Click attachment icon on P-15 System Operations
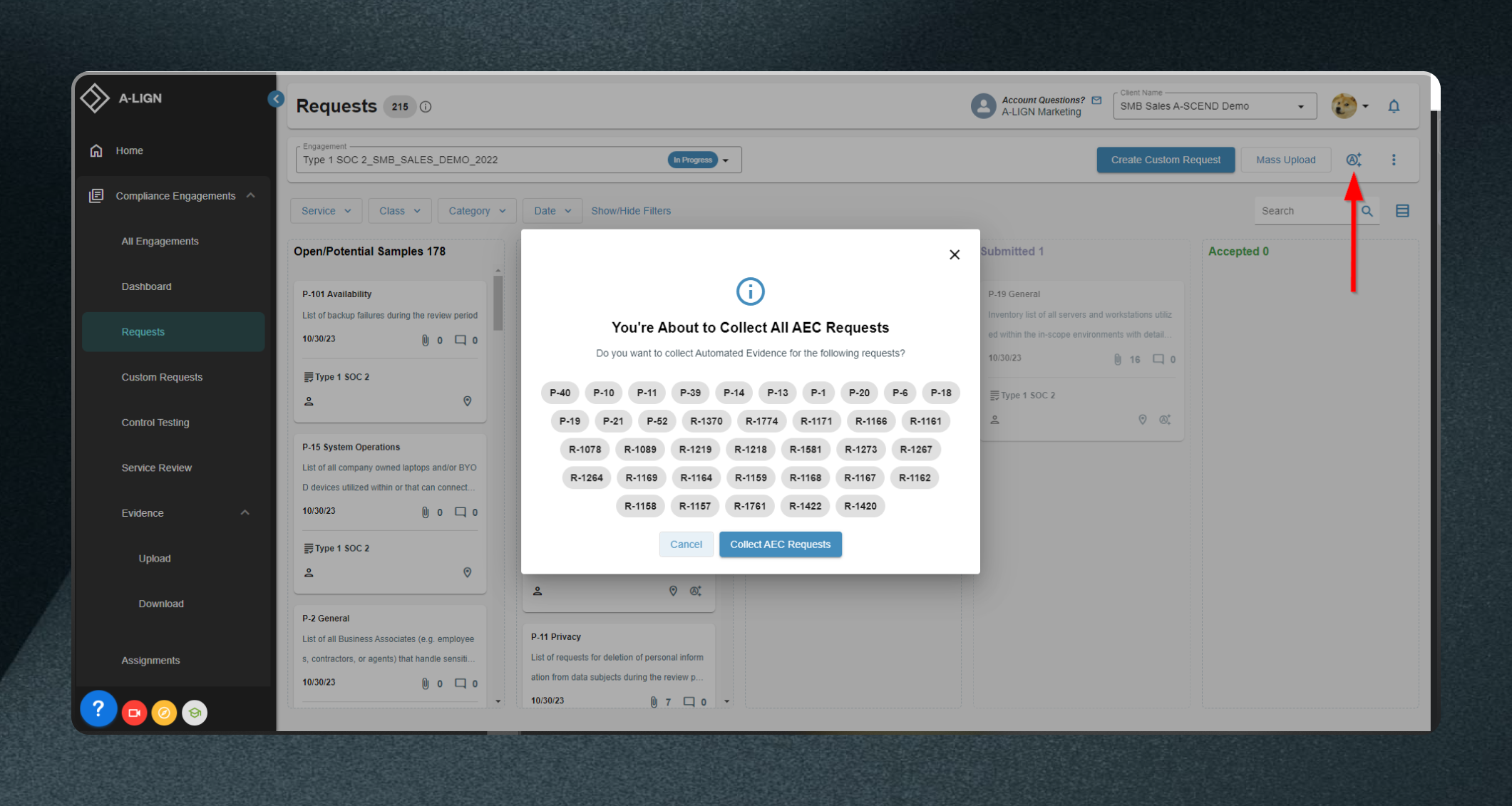Screen dimensions: 1512x806 (426, 512)
